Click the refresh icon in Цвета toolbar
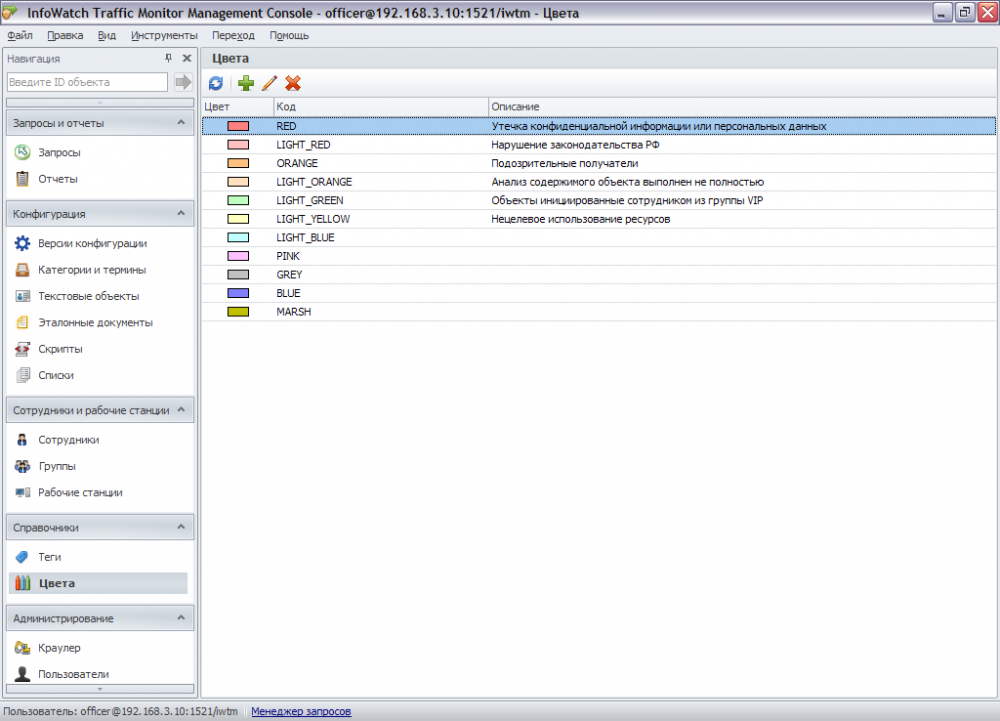The width and height of the screenshot is (1000, 721). coord(216,83)
